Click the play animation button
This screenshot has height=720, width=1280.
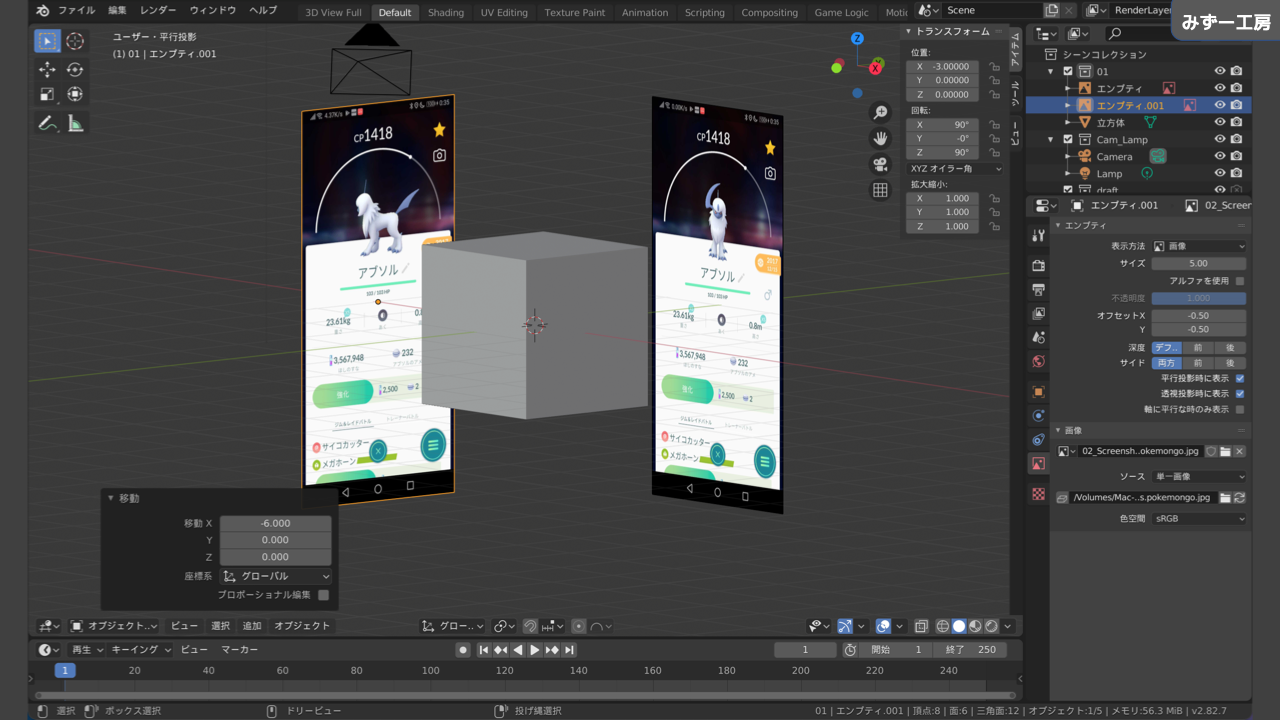(x=534, y=650)
